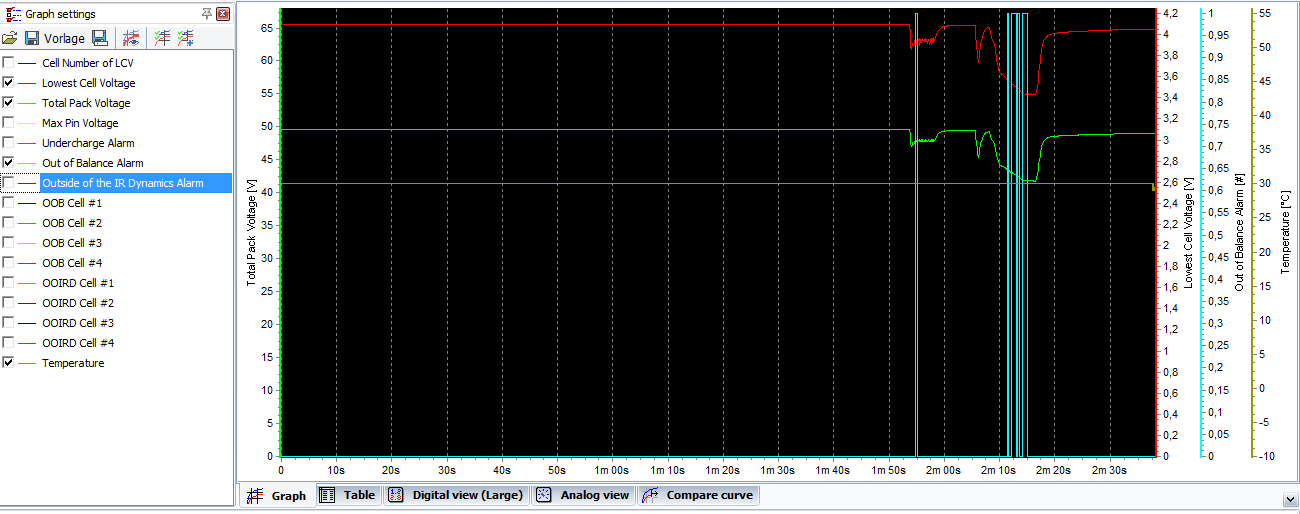
Task: Click the open folder icon in Graph settings
Action: click(10, 38)
